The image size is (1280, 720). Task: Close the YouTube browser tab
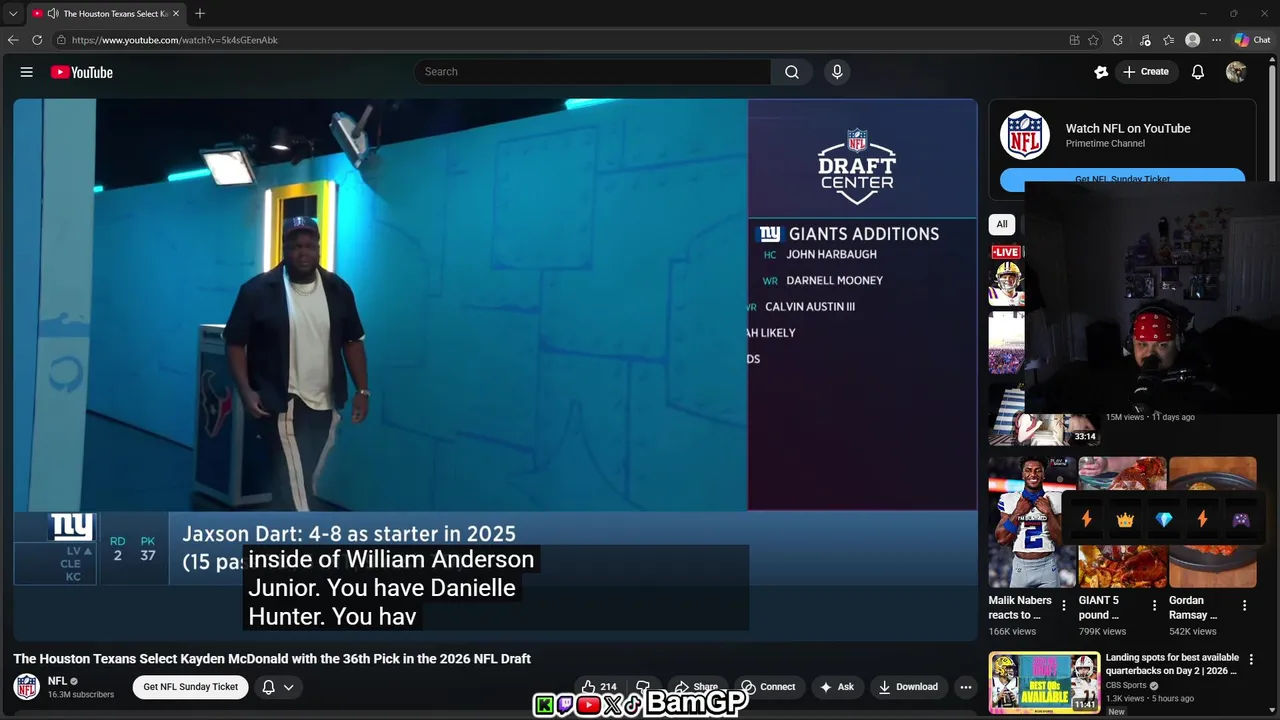[176, 14]
